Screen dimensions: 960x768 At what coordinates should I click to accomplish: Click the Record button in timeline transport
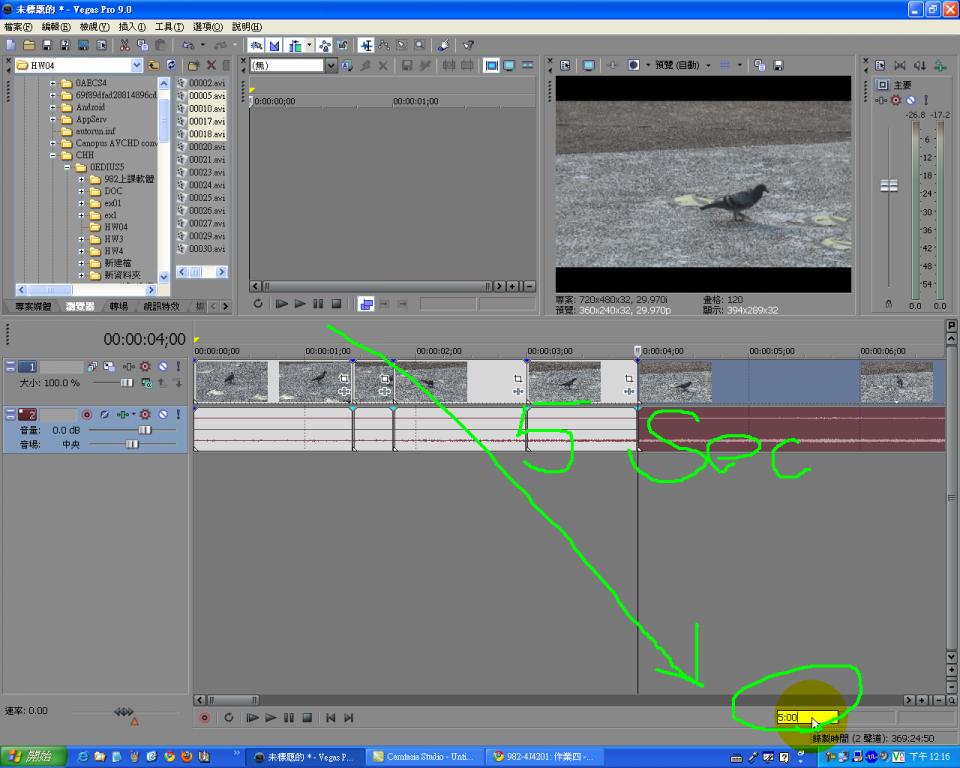(x=205, y=717)
